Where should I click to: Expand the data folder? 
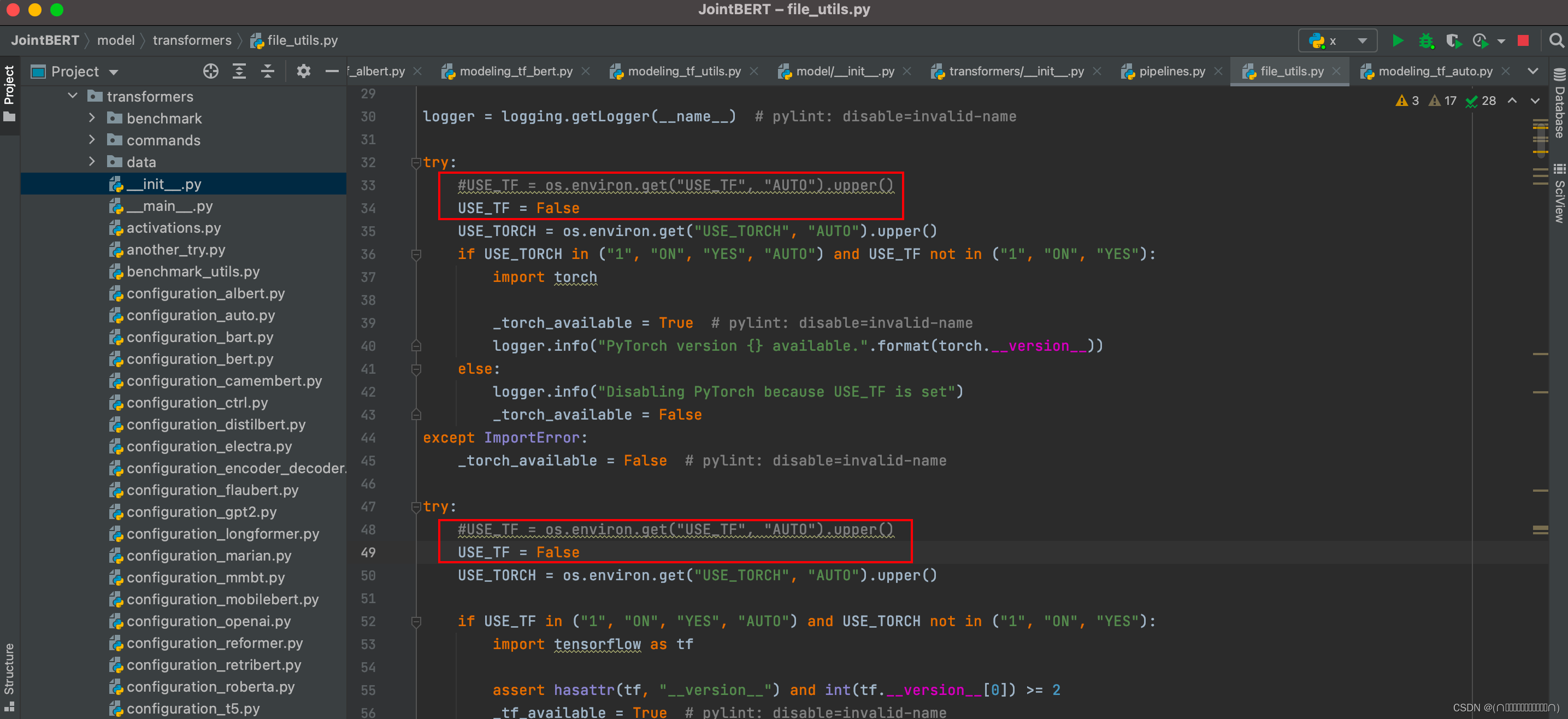(91, 162)
